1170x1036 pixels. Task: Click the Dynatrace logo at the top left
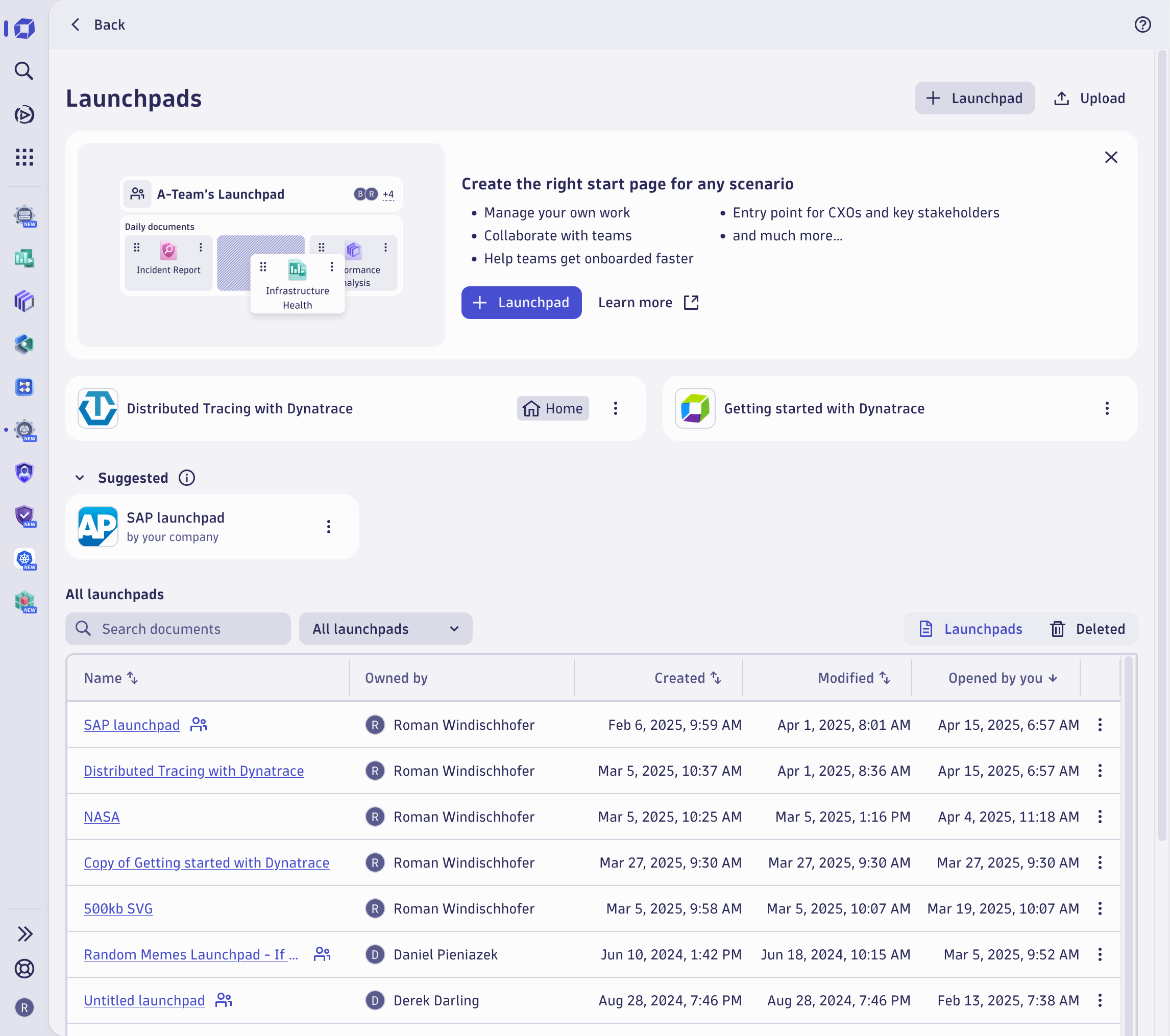coord(22,28)
